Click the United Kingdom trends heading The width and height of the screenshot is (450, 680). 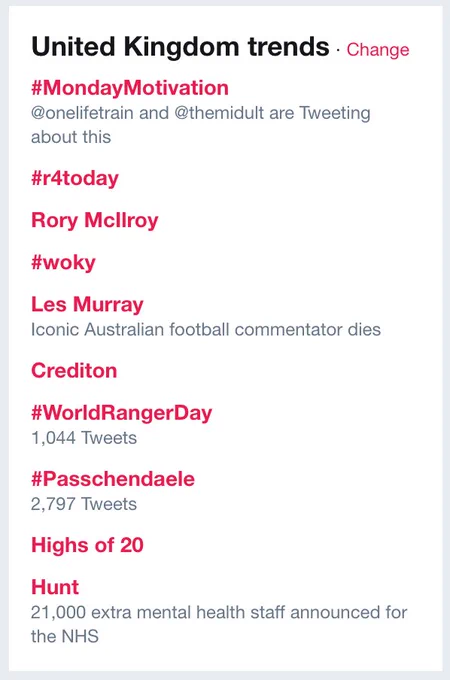pos(180,47)
